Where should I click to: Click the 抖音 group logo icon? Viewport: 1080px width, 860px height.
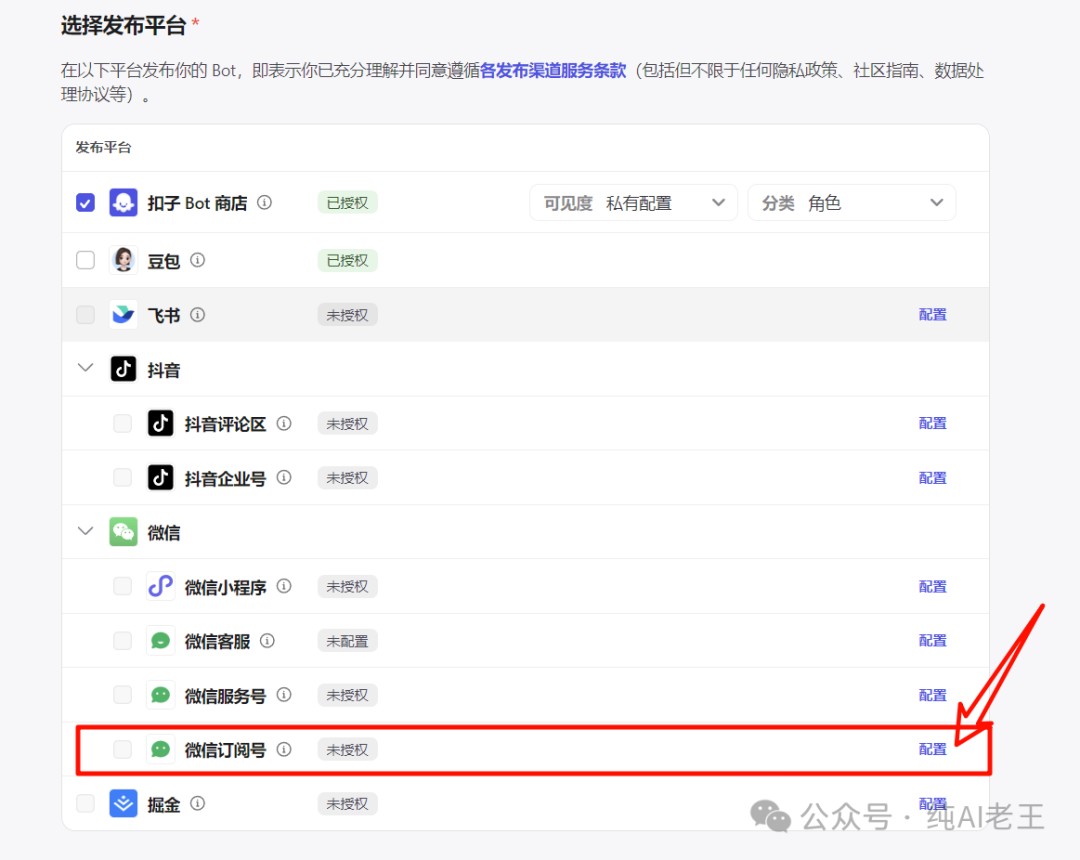click(123, 369)
